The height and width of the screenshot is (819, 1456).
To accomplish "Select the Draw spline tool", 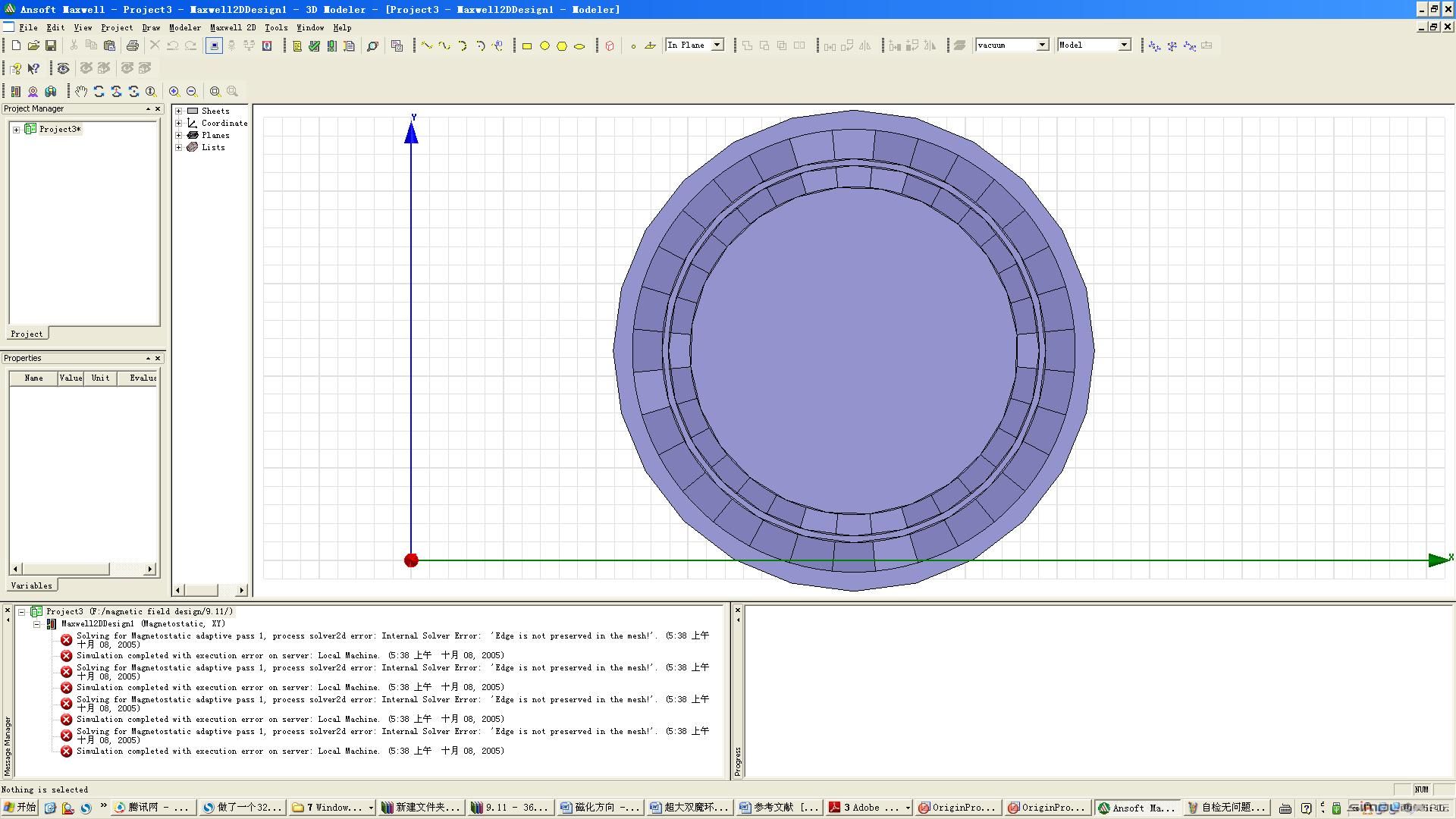I will [x=444, y=45].
